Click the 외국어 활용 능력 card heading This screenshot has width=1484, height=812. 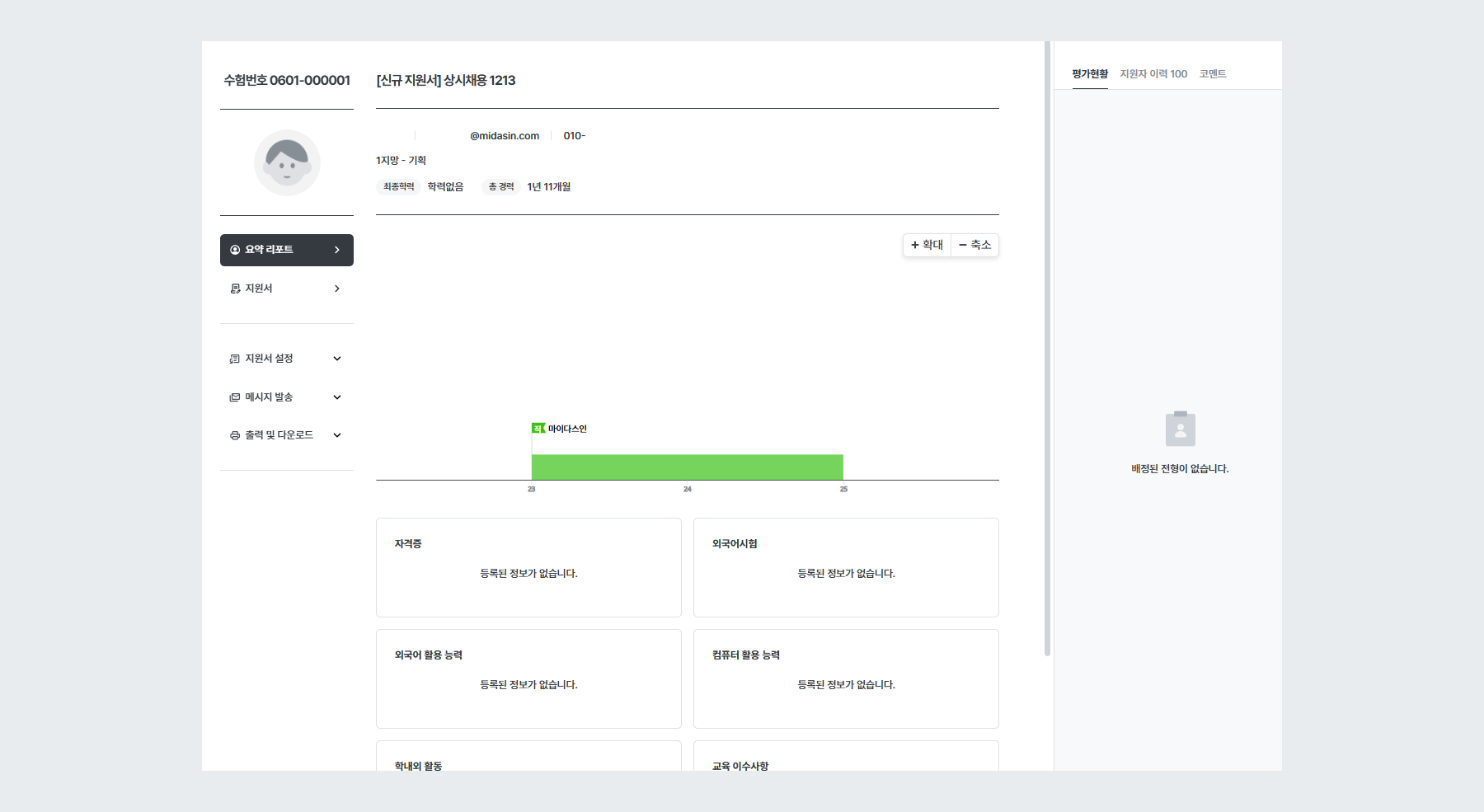429,655
